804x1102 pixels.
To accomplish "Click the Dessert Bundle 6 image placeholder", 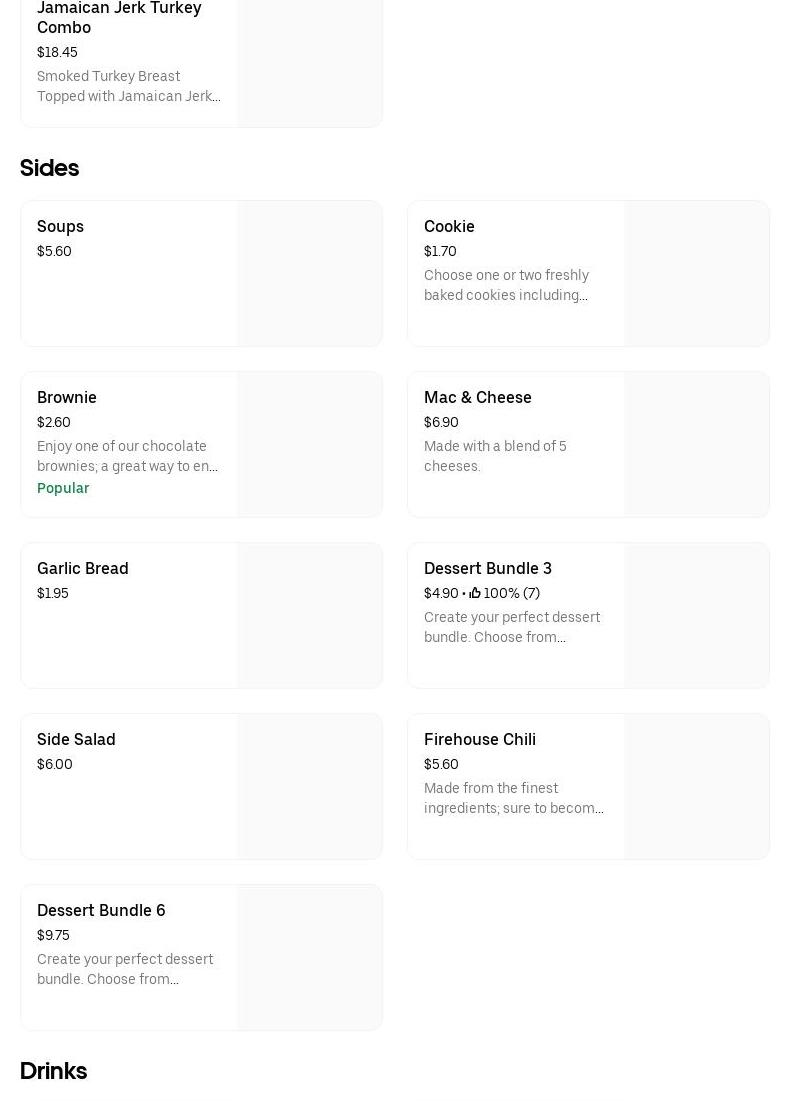I will pyautogui.click(x=309, y=958).
